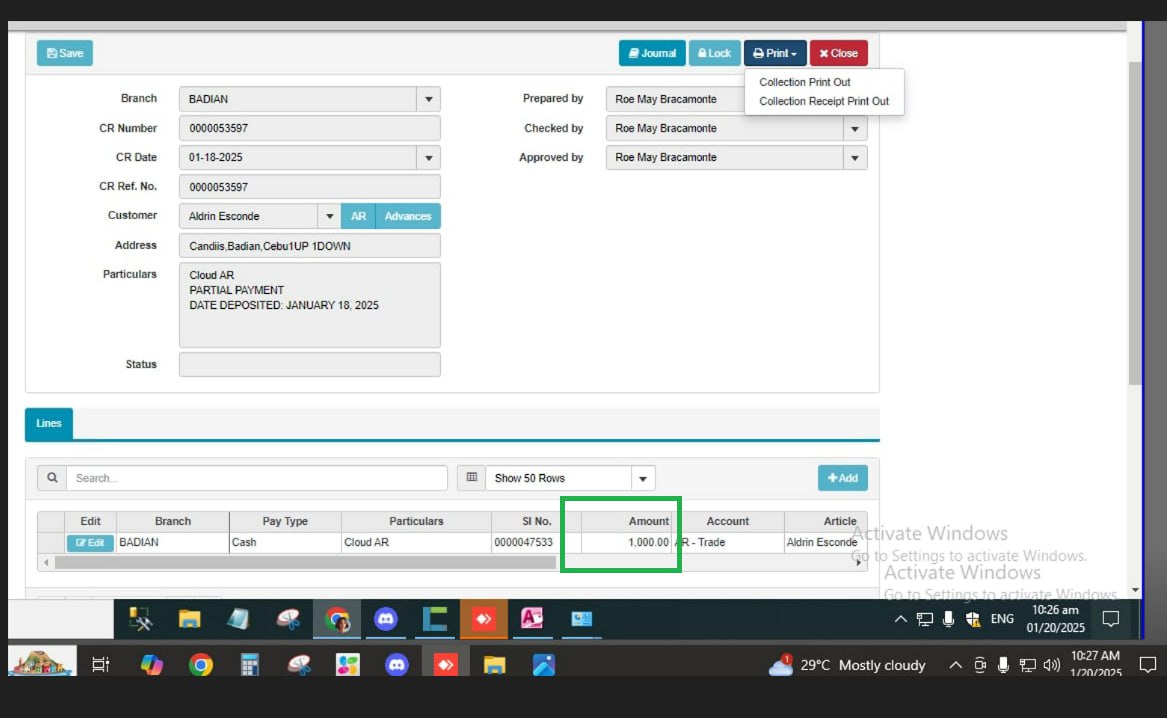Switch to the Lines tab
Screen dimensions: 1167x718
click(x=49, y=424)
